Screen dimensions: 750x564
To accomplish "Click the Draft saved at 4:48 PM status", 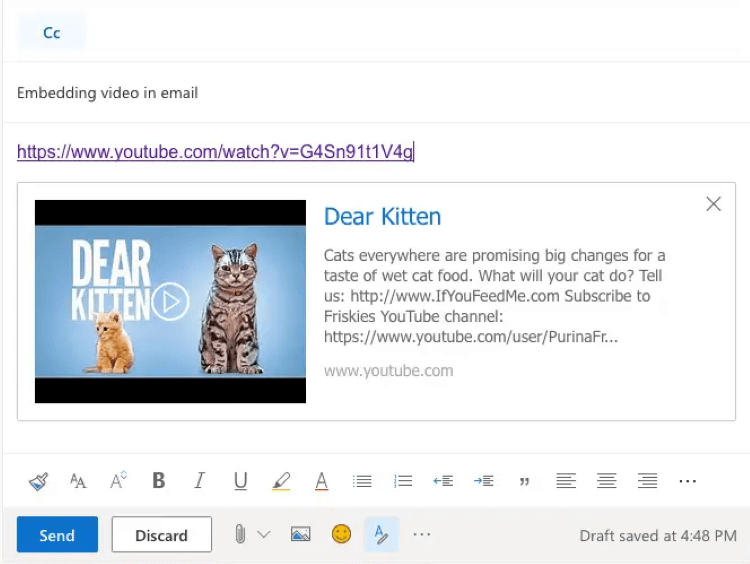I will [x=658, y=535].
